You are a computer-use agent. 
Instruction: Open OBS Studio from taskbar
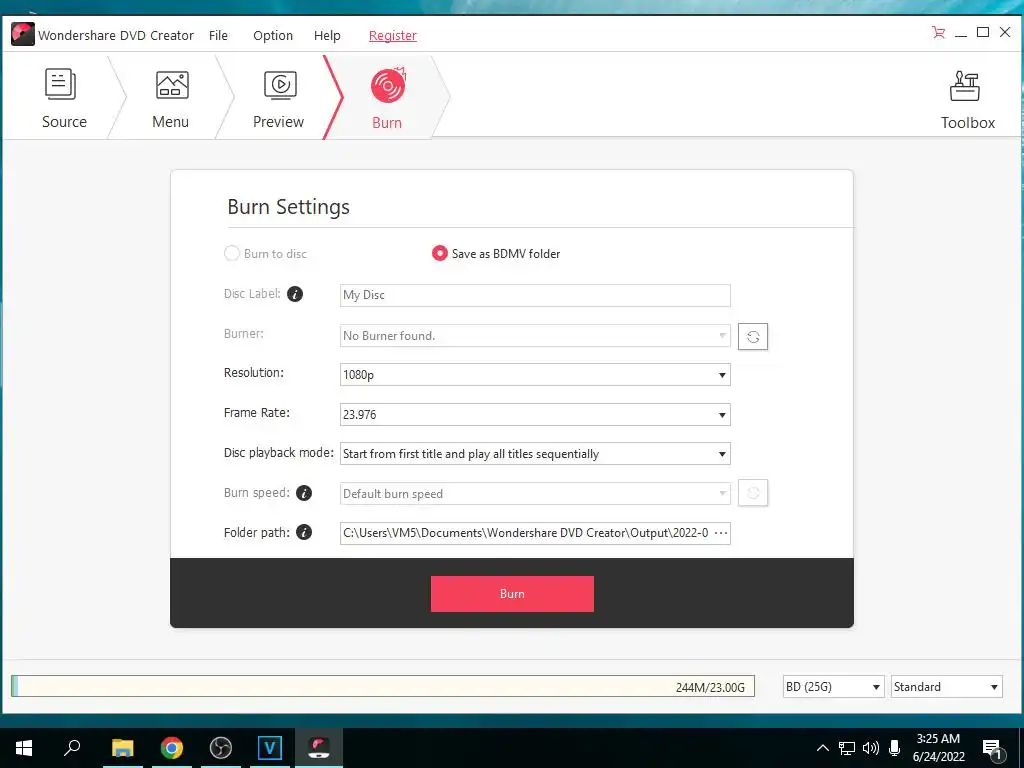click(221, 748)
